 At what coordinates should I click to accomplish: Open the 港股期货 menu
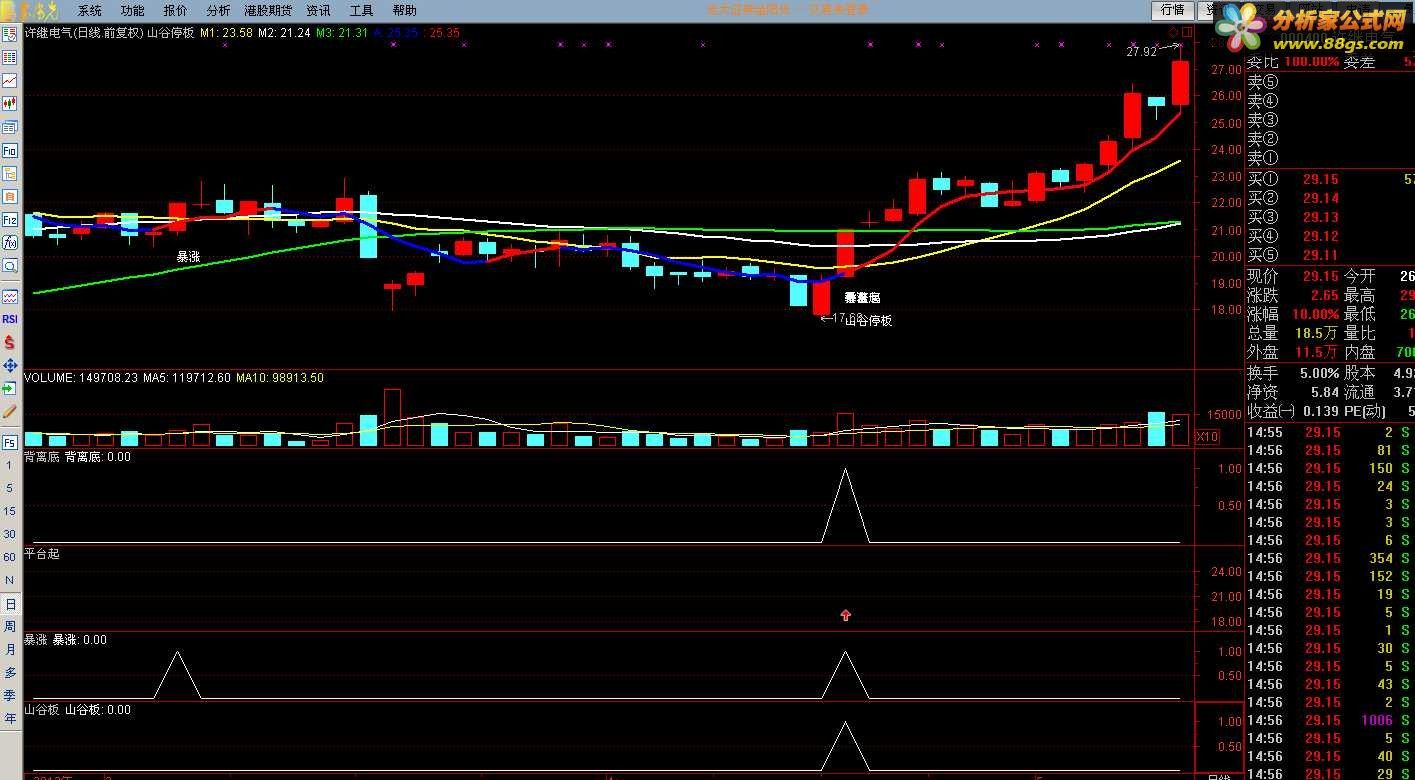268,11
